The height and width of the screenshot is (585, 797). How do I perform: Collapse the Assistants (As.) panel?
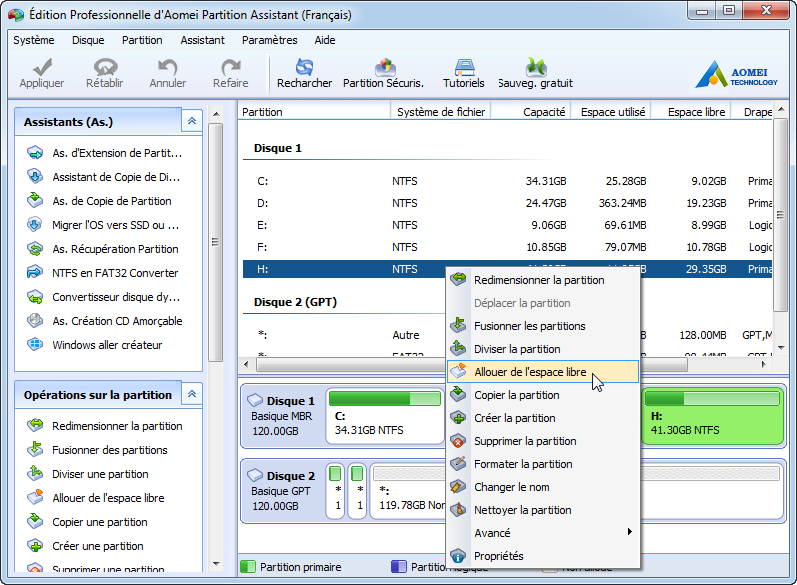pos(192,121)
